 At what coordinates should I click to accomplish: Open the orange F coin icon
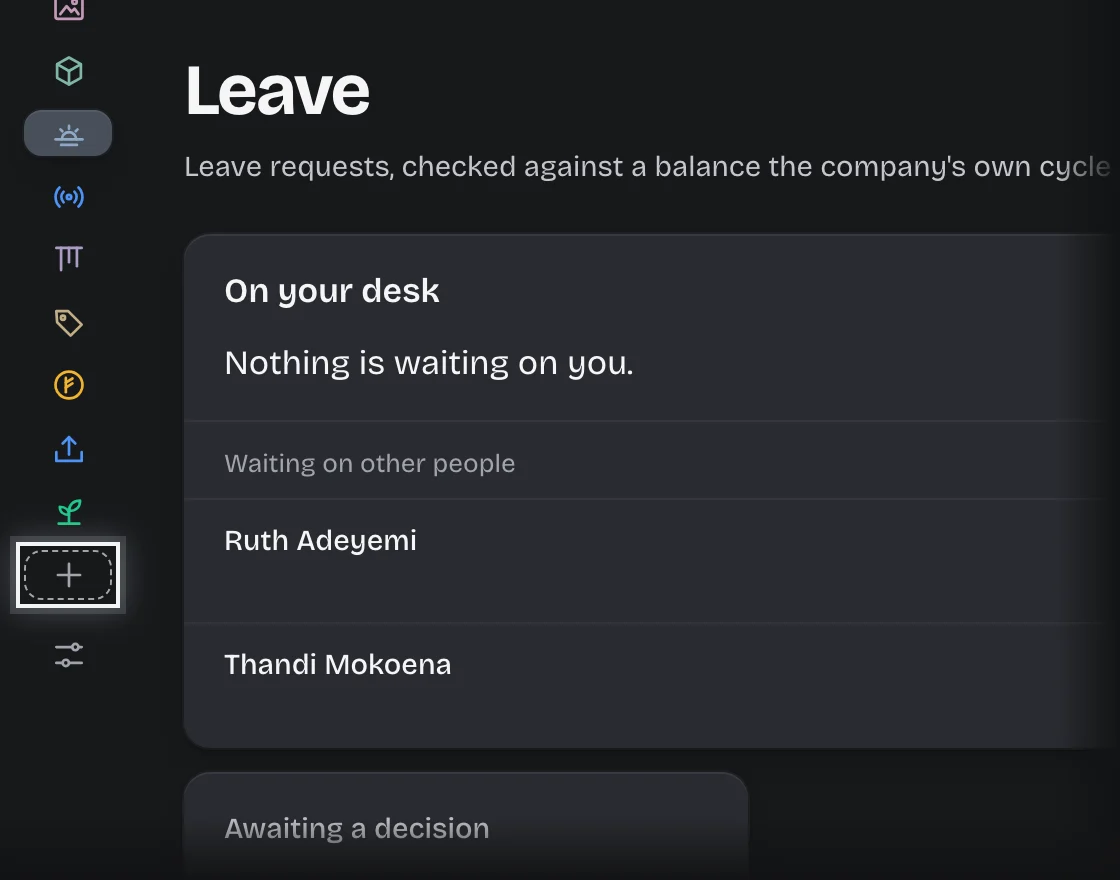tap(69, 386)
